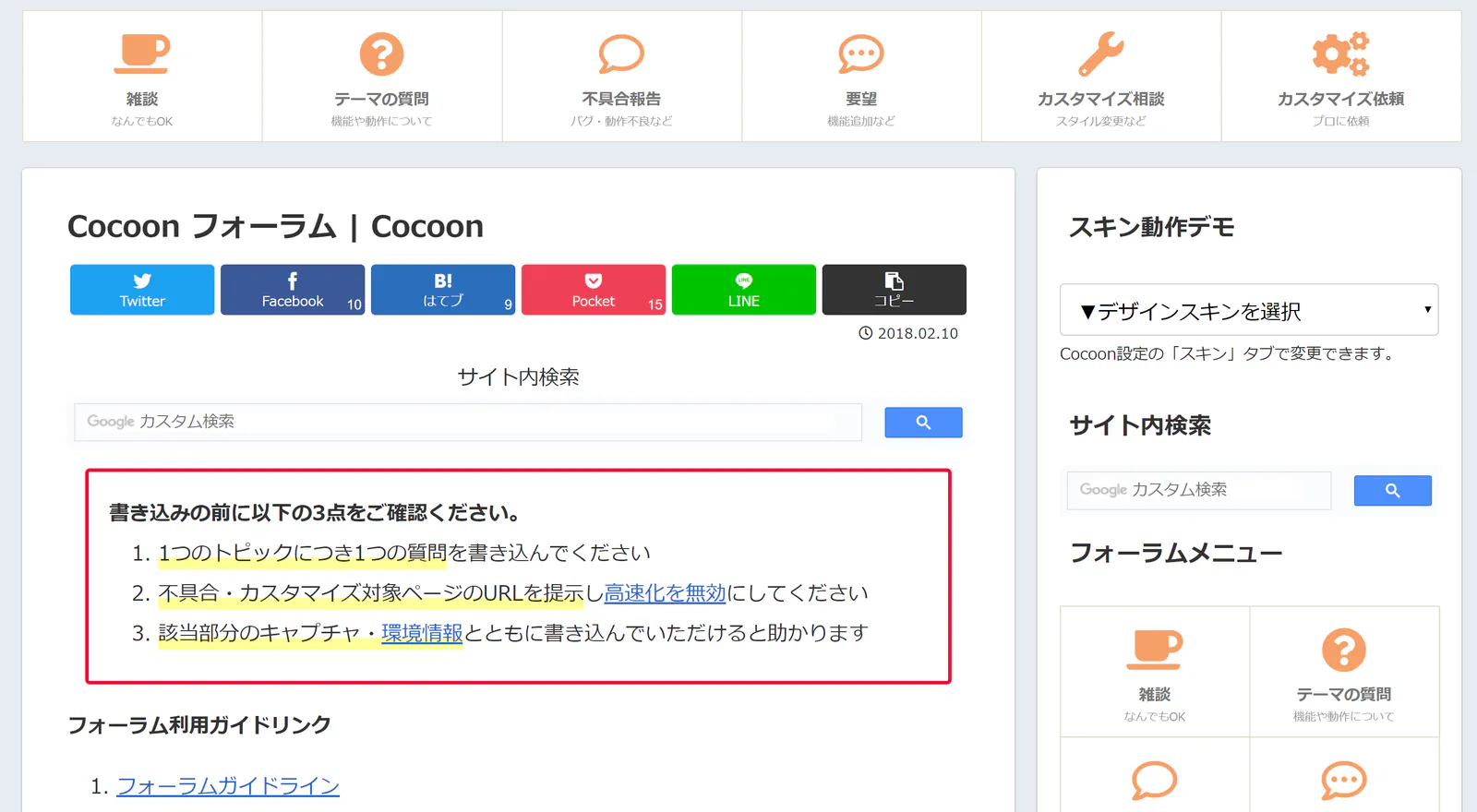Click the フォーラム利用ガイドリンク heading
1477x812 pixels.
click(x=199, y=725)
